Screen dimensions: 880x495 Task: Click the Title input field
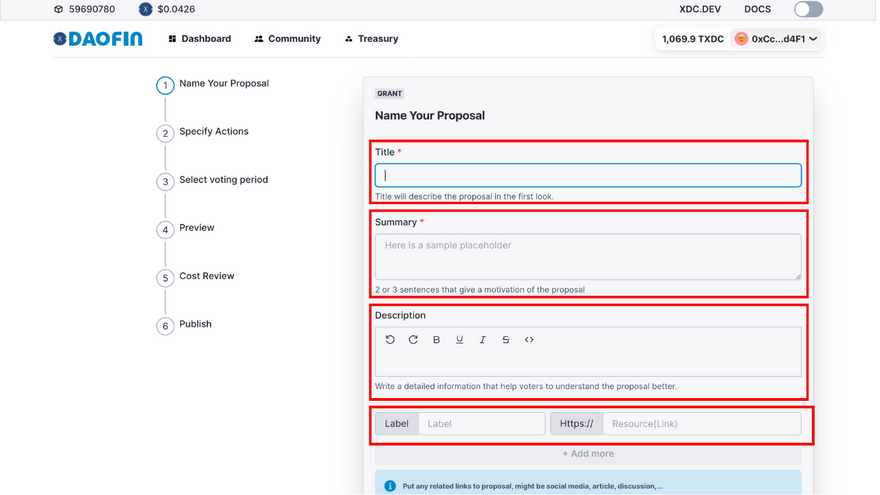[588, 175]
